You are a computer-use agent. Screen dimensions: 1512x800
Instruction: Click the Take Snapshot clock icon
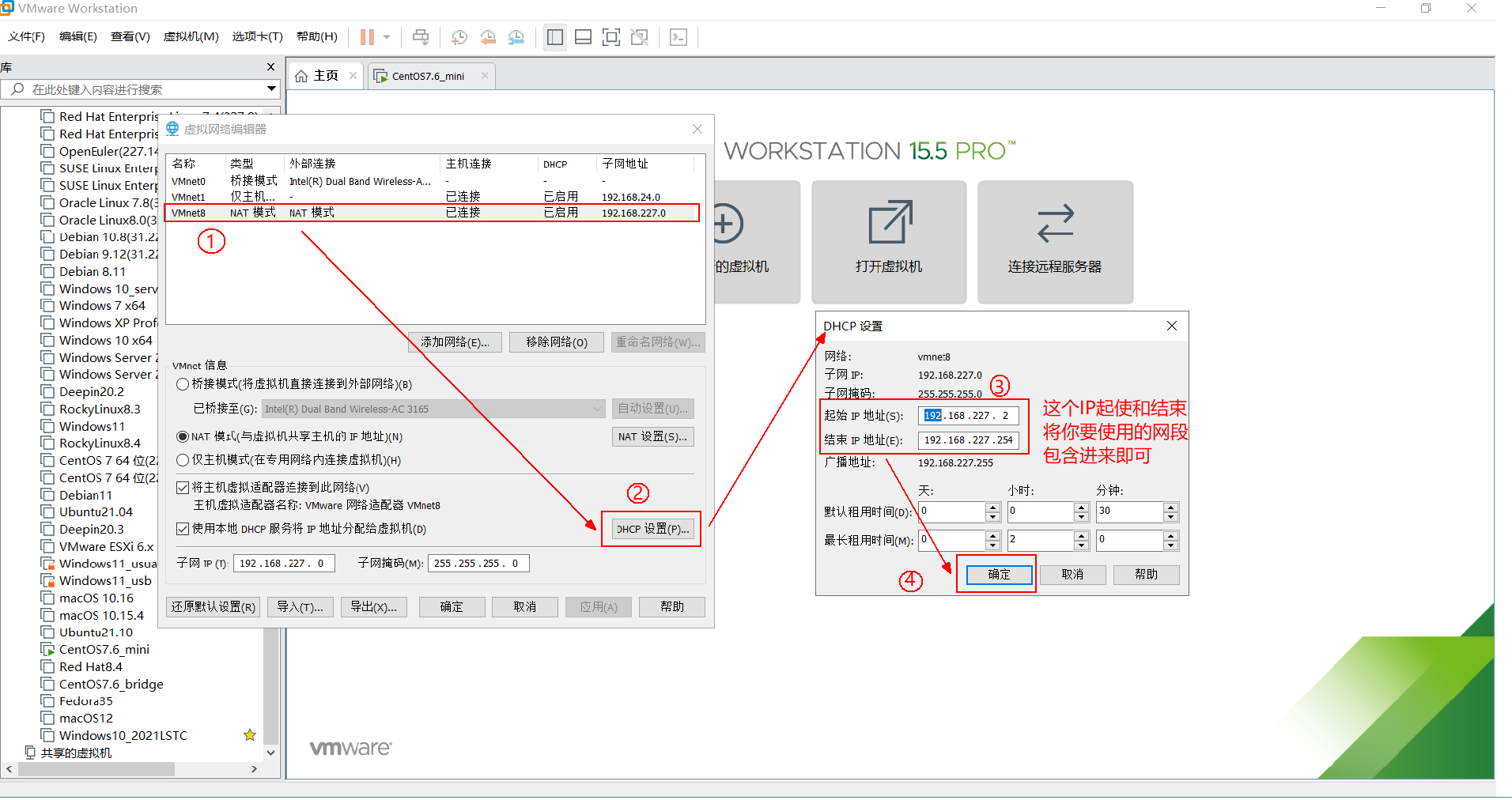(x=459, y=37)
